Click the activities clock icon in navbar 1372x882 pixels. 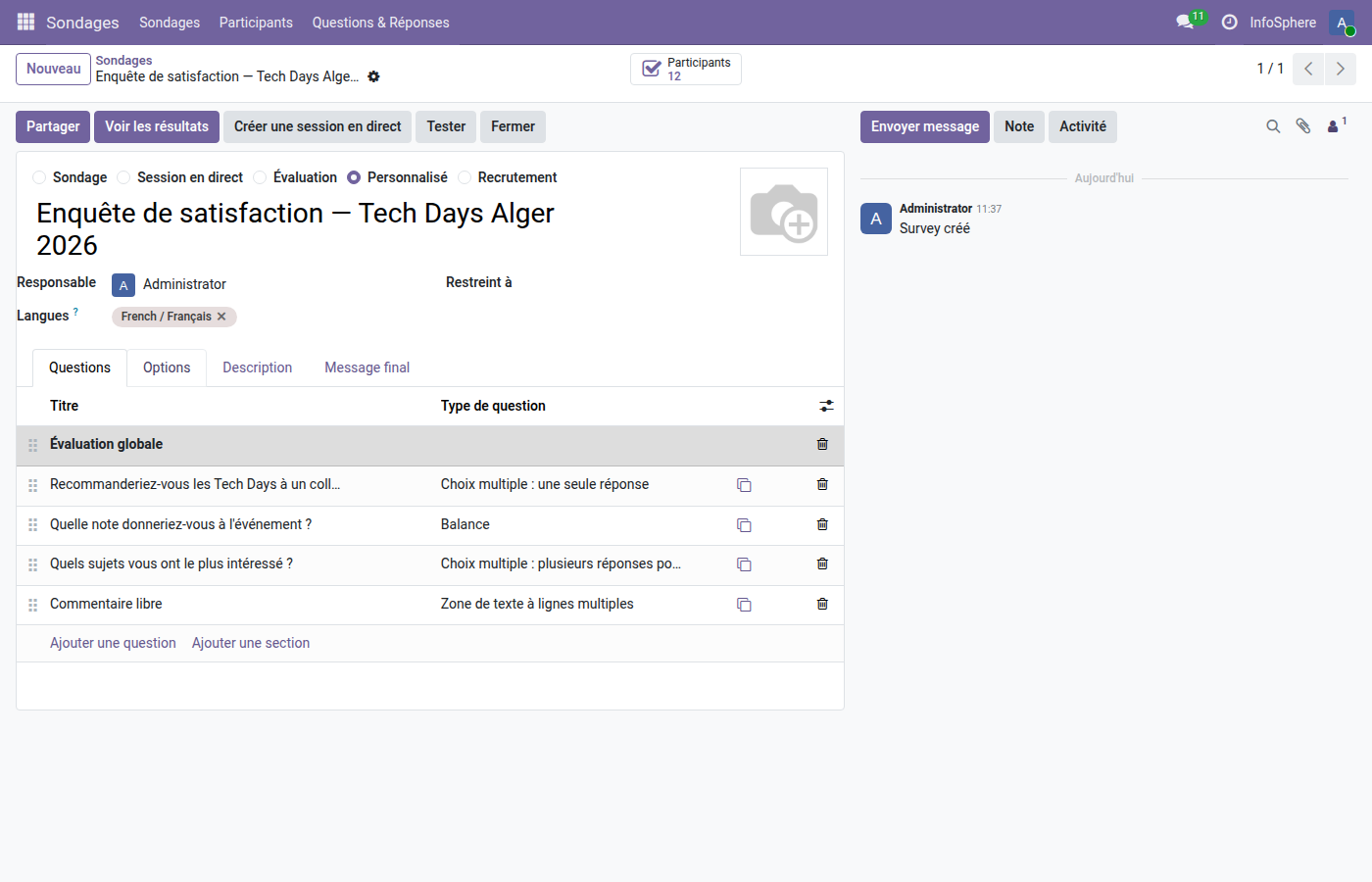(1229, 22)
